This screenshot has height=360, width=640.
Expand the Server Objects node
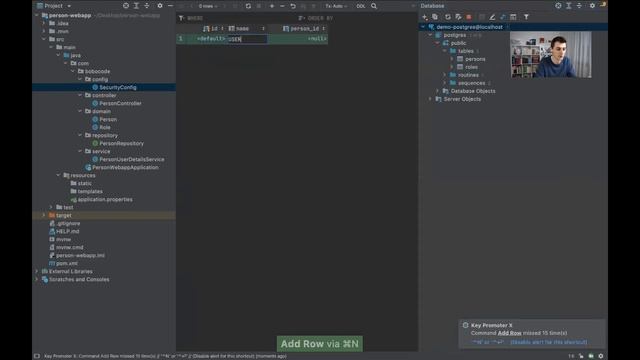tap(430, 99)
